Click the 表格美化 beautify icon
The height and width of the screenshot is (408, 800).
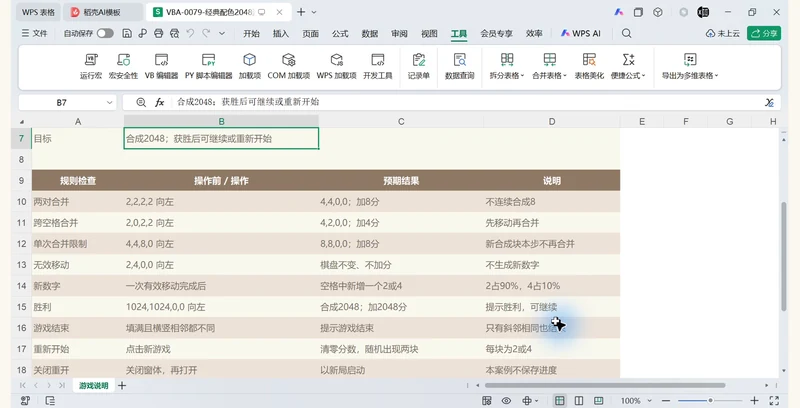tap(589, 60)
